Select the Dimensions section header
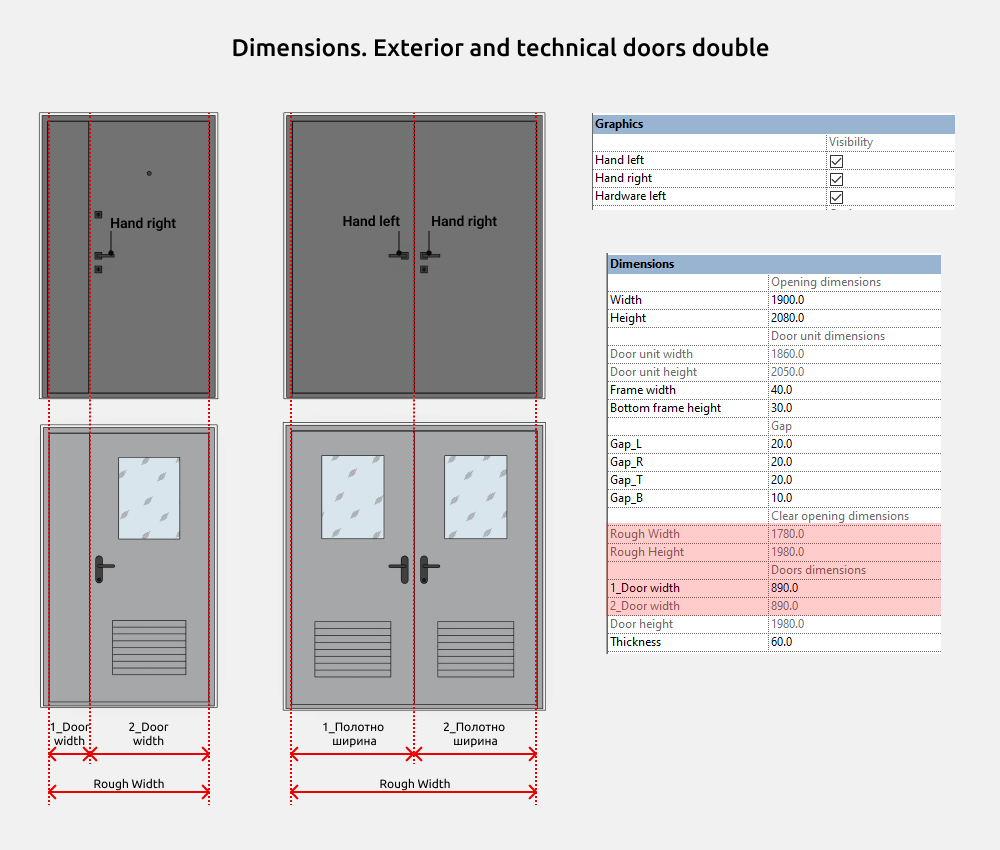Viewport: 1000px width, 850px height. (x=774, y=264)
